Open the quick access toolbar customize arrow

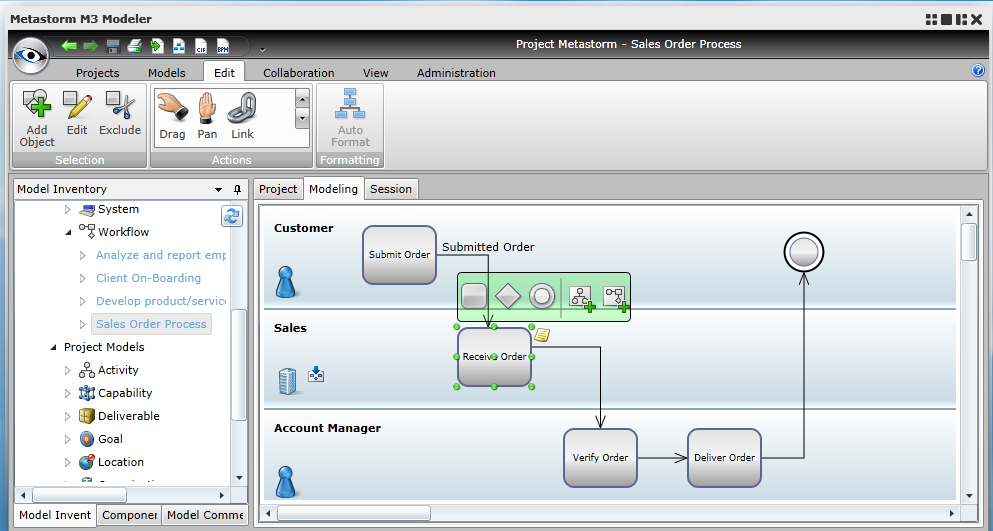click(262, 49)
